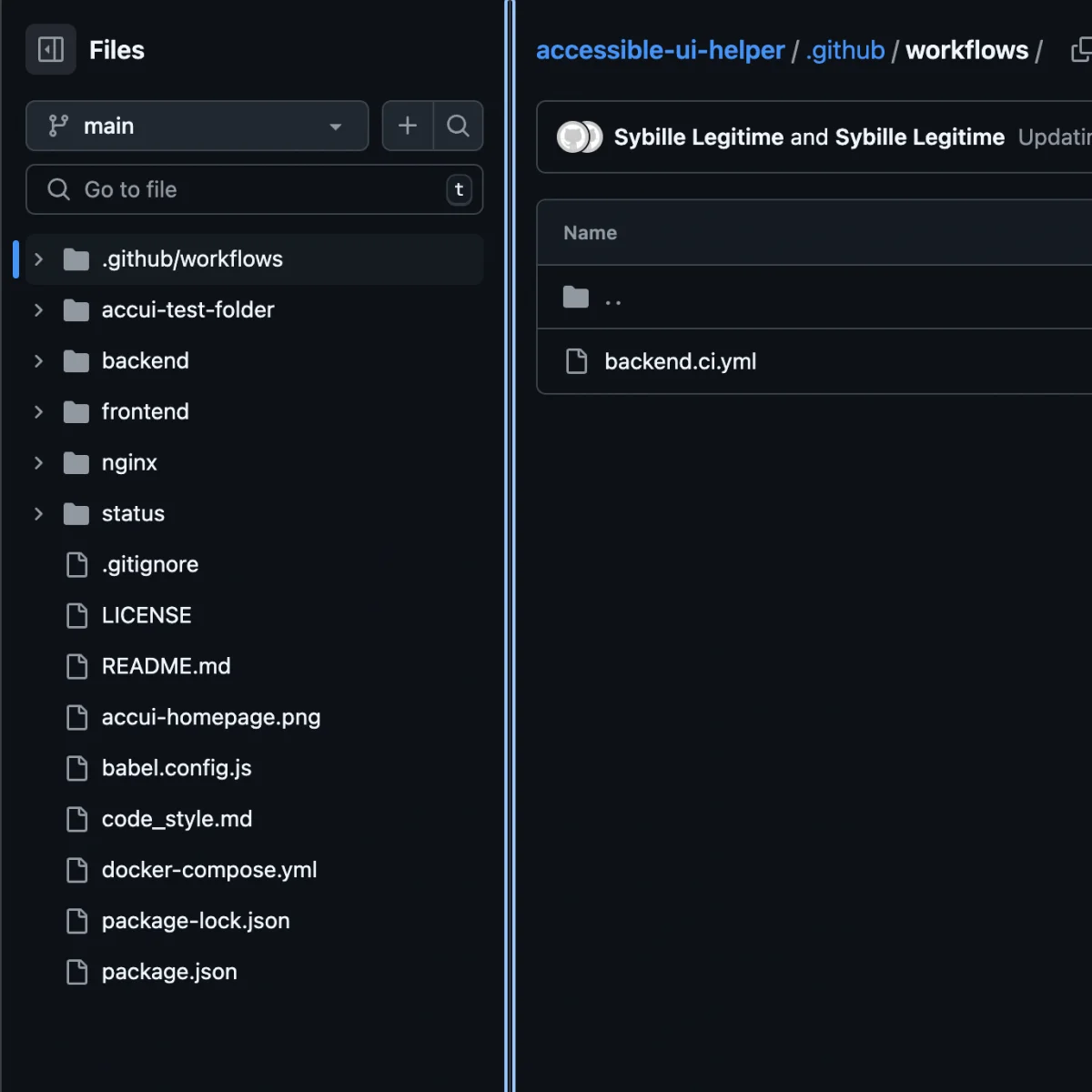Open second Sybille Legitime author link
This screenshot has height=1092, width=1092.
920,137
